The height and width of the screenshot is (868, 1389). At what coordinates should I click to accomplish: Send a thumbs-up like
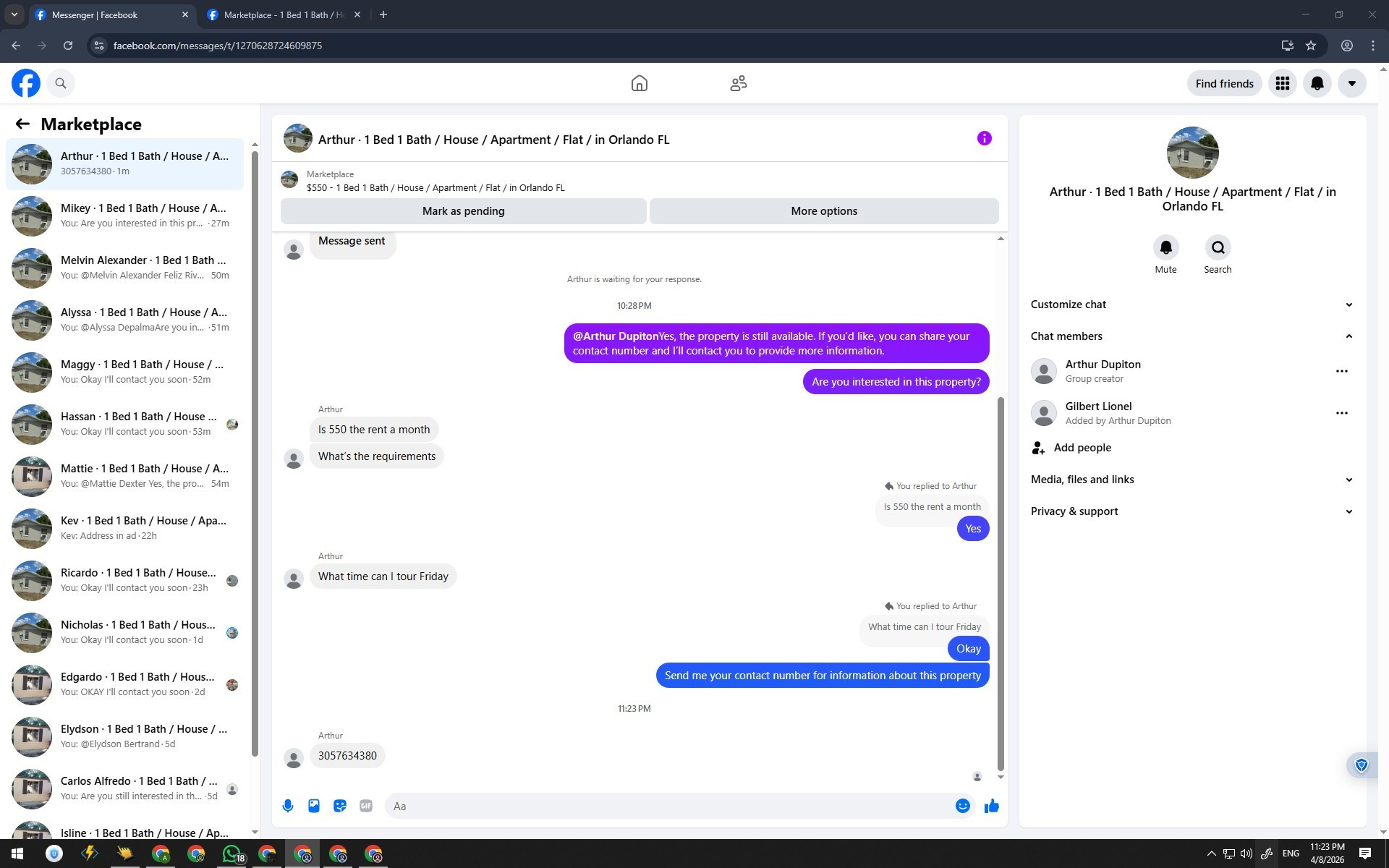point(991,806)
